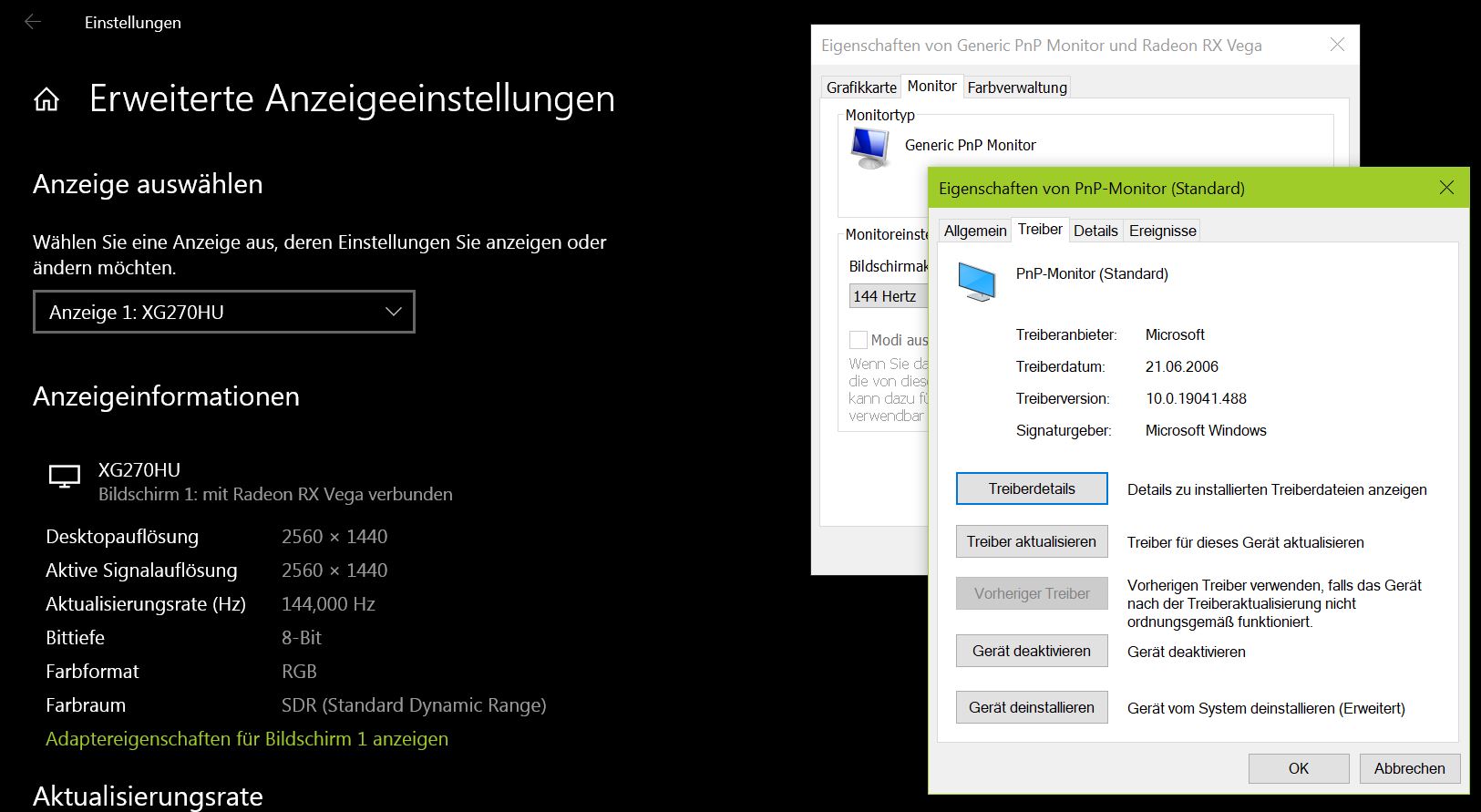Go back using the Einstellungen arrow

click(x=33, y=22)
